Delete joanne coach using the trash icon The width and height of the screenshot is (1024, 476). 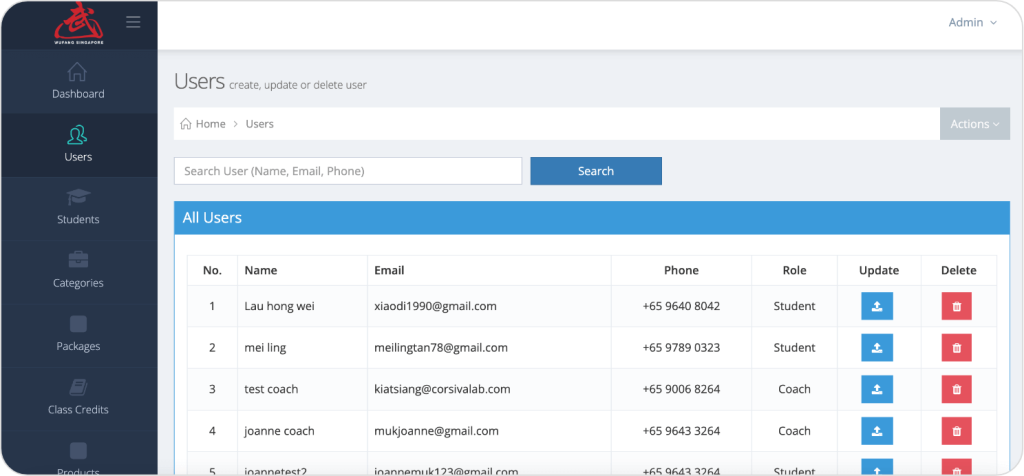pyautogui.click(x=957, y=431)
